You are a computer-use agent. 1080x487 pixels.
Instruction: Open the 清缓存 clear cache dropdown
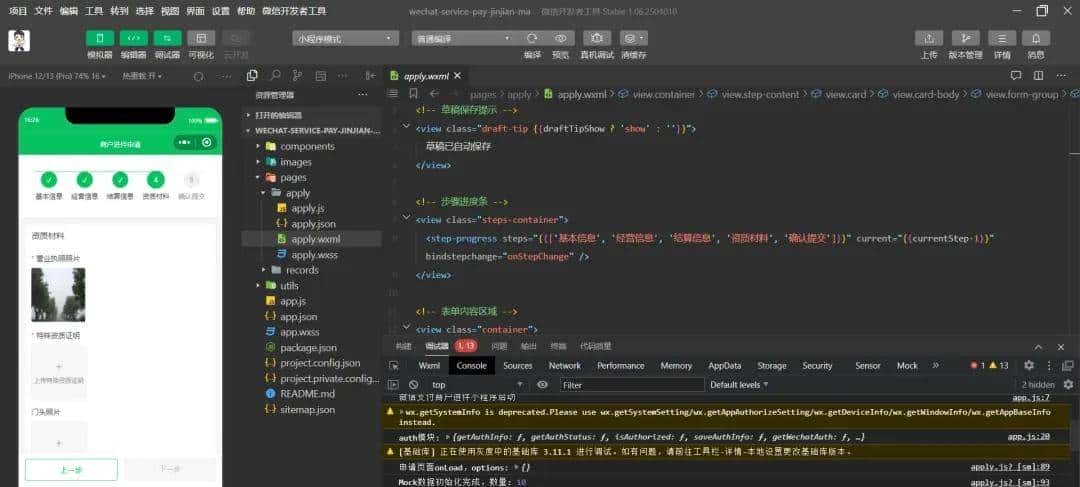[x=634, y=39]
